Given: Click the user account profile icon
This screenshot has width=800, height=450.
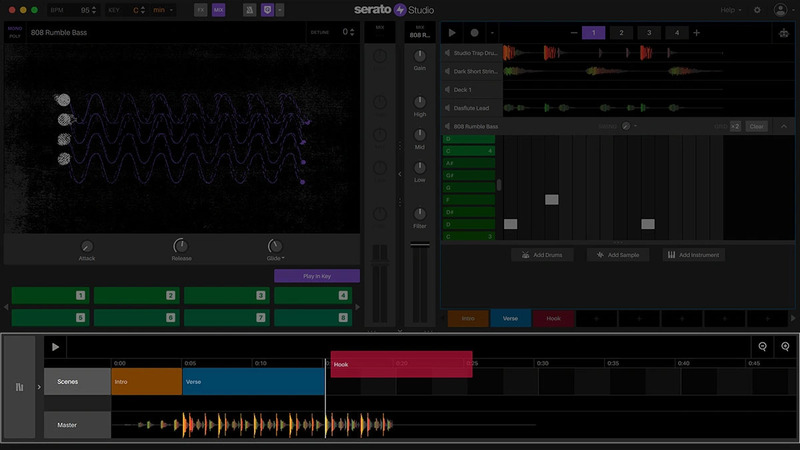Looking at the screenshot, I should click(781, 9).
